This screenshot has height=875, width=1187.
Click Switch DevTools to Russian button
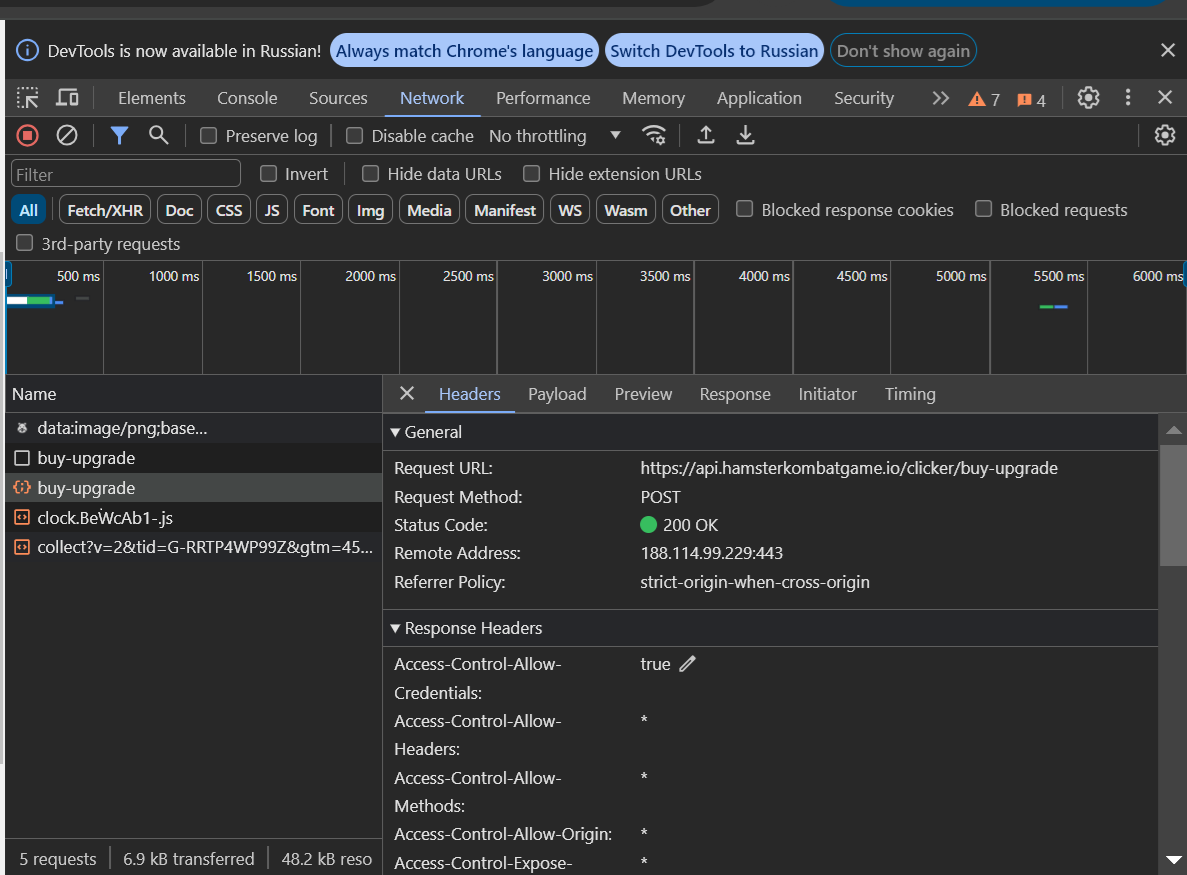[x=714, y=51]
